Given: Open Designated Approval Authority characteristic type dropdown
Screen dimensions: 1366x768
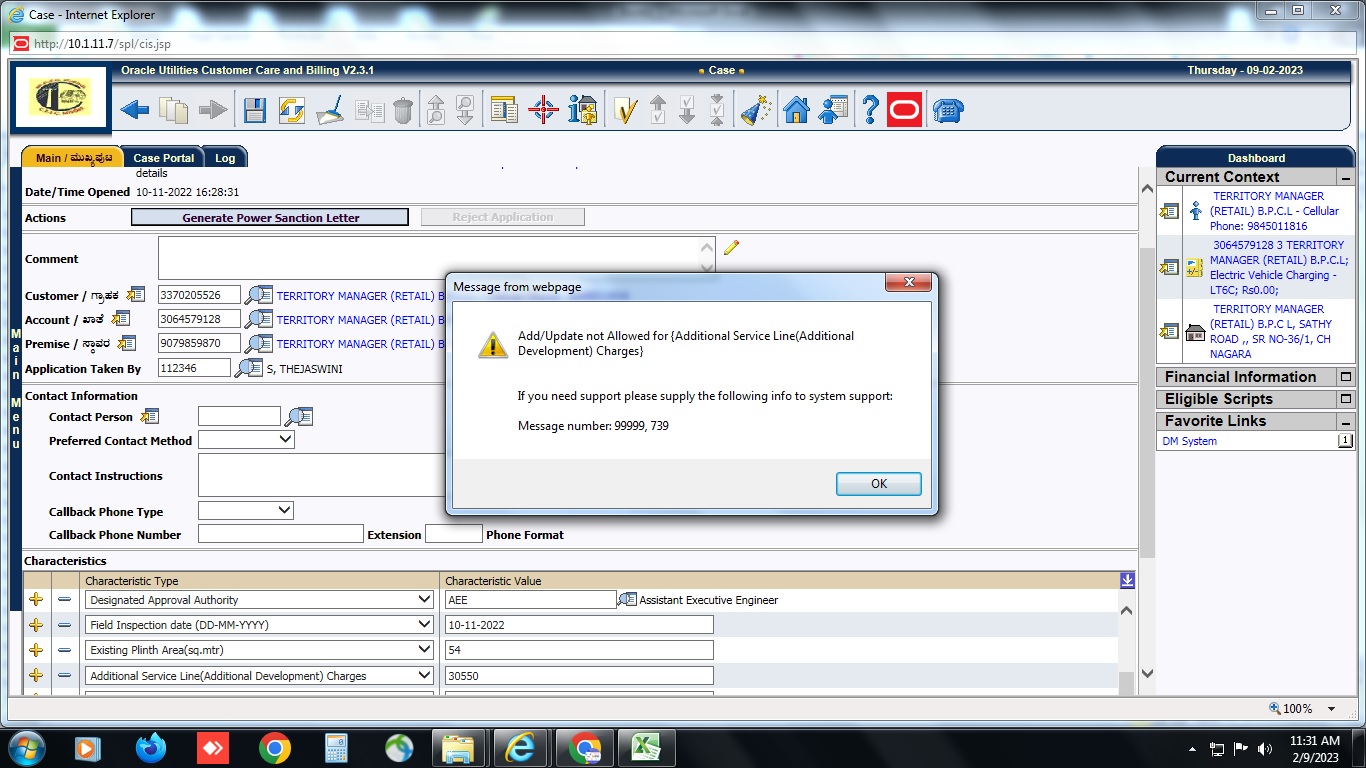Looking at the screenshot, I should coord(259,600).
